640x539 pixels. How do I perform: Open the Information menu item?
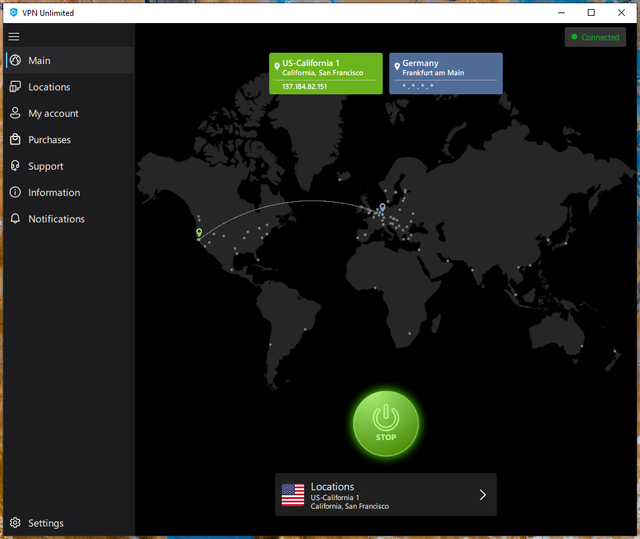tap(69, 192)
